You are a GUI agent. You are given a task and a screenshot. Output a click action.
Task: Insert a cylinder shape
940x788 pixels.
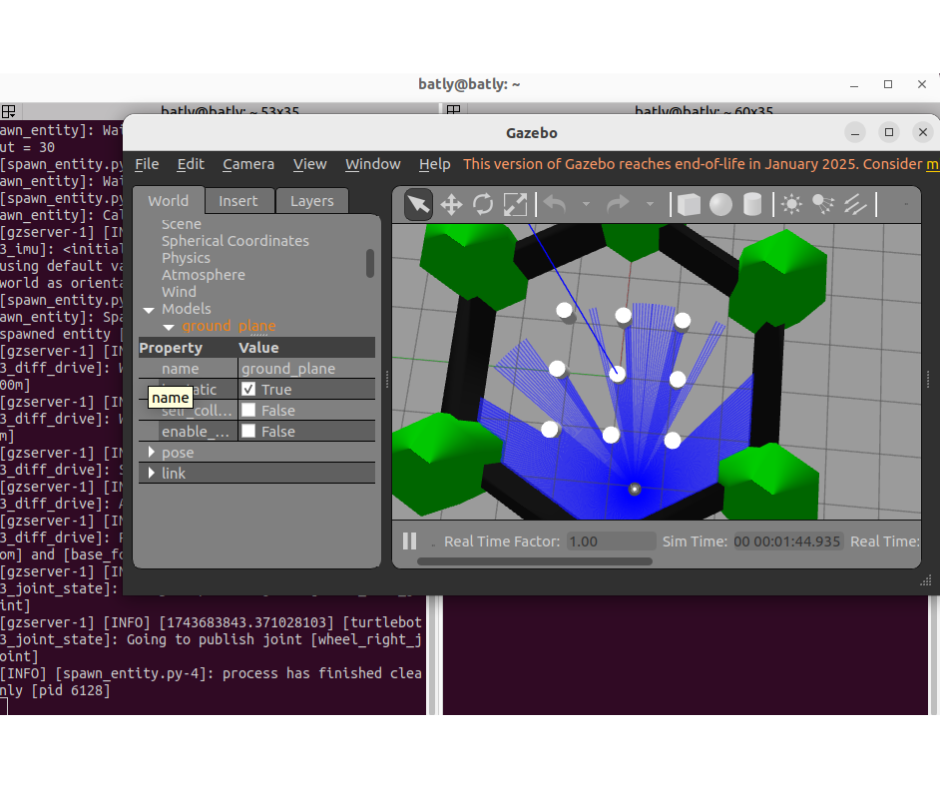tap(753, 205)
